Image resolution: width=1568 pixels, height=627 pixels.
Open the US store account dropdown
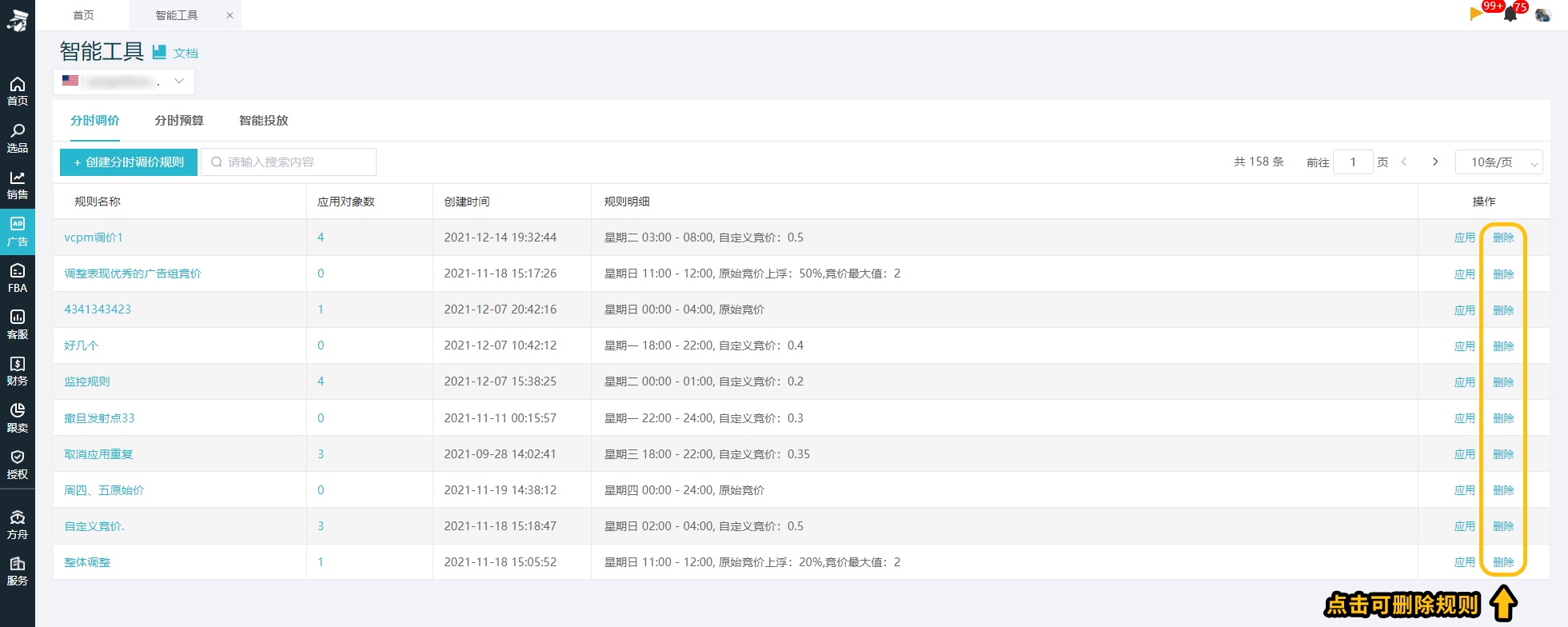(x=124, y=82)
